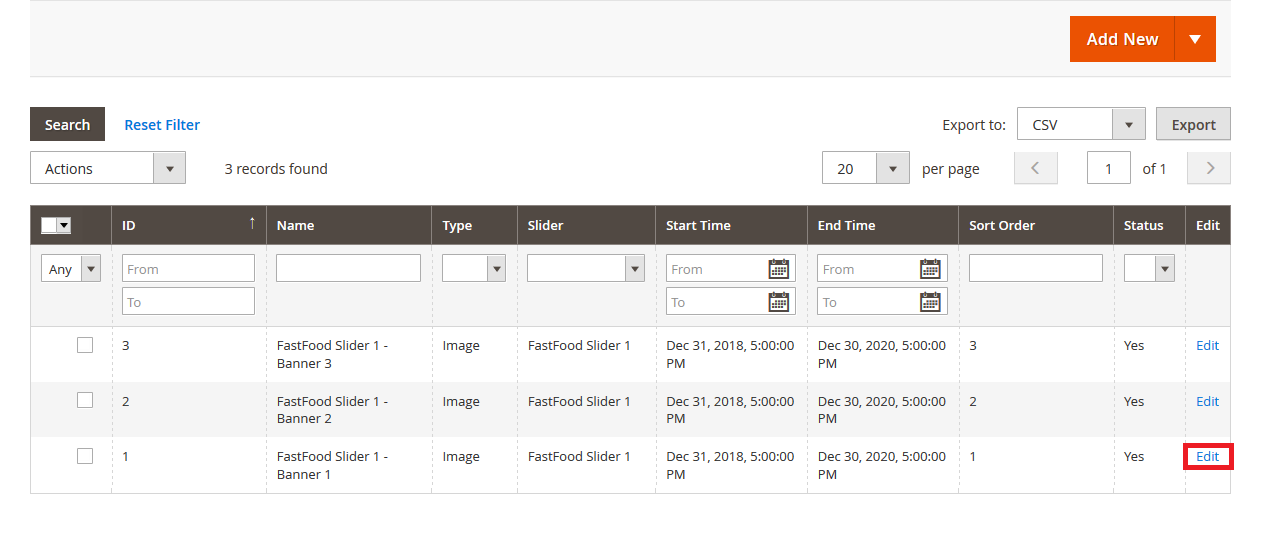Click the Search button

tap(67, 125)
